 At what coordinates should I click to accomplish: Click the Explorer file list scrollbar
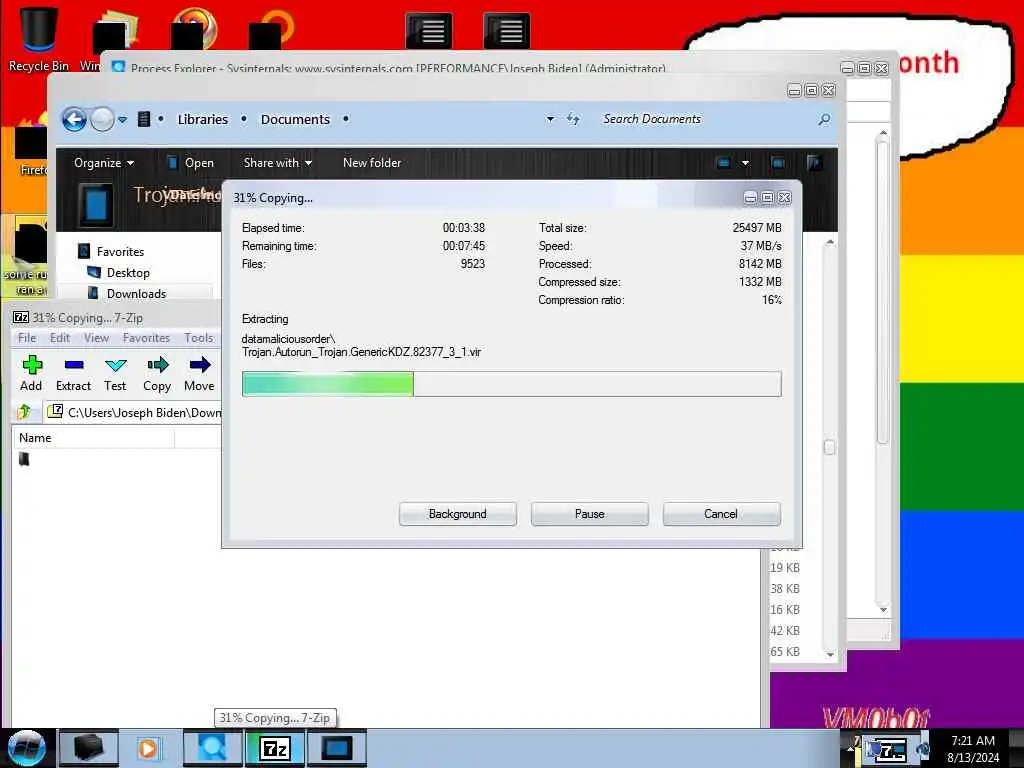click(829, 448)
